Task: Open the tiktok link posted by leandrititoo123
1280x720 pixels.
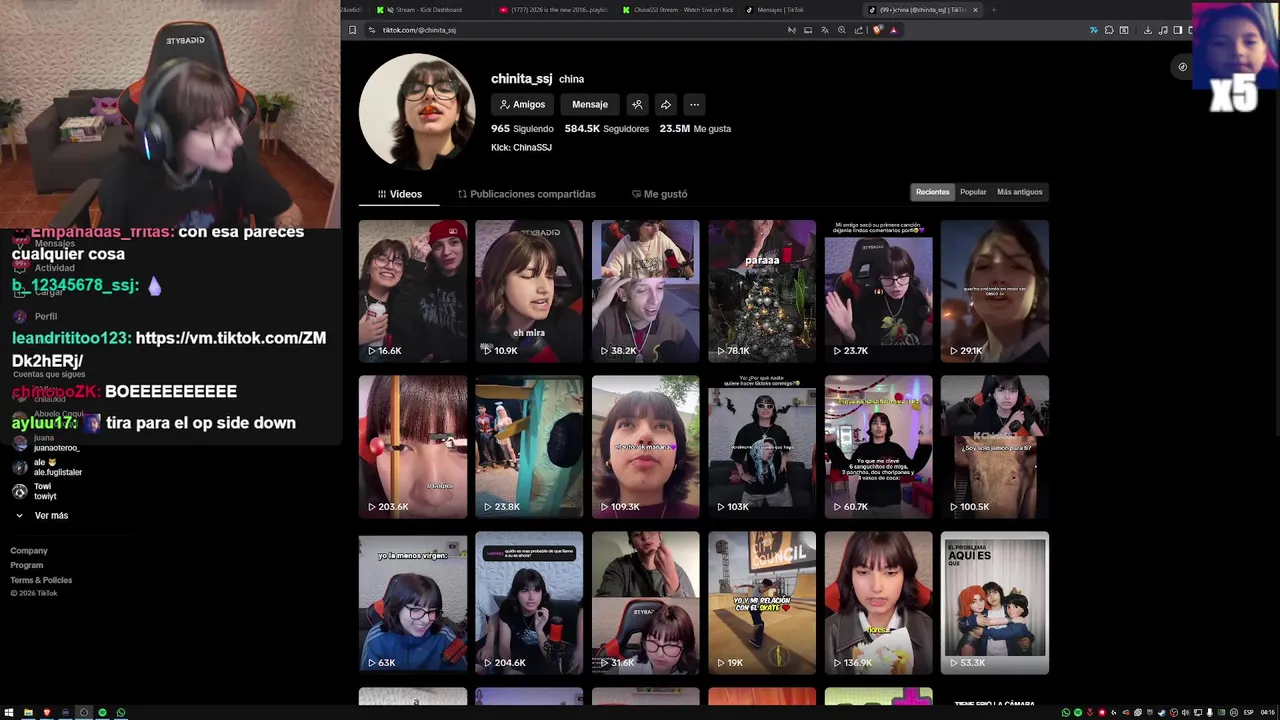Action: point(169,349)
